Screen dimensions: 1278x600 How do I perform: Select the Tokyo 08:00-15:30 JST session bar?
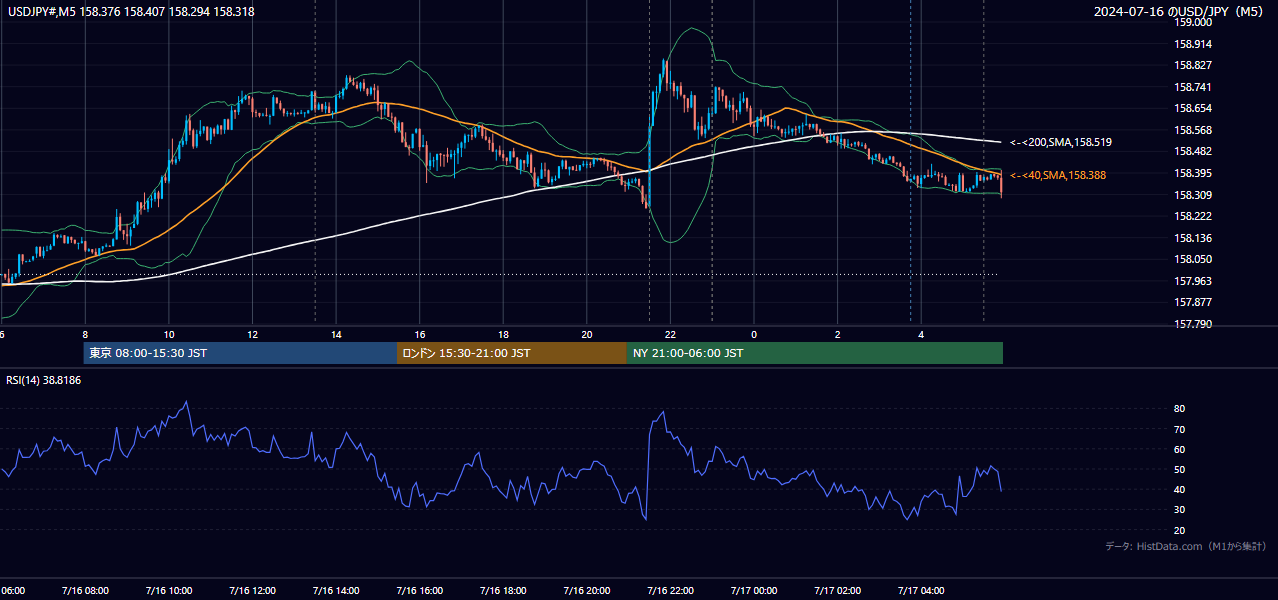[x=240, y=353]
